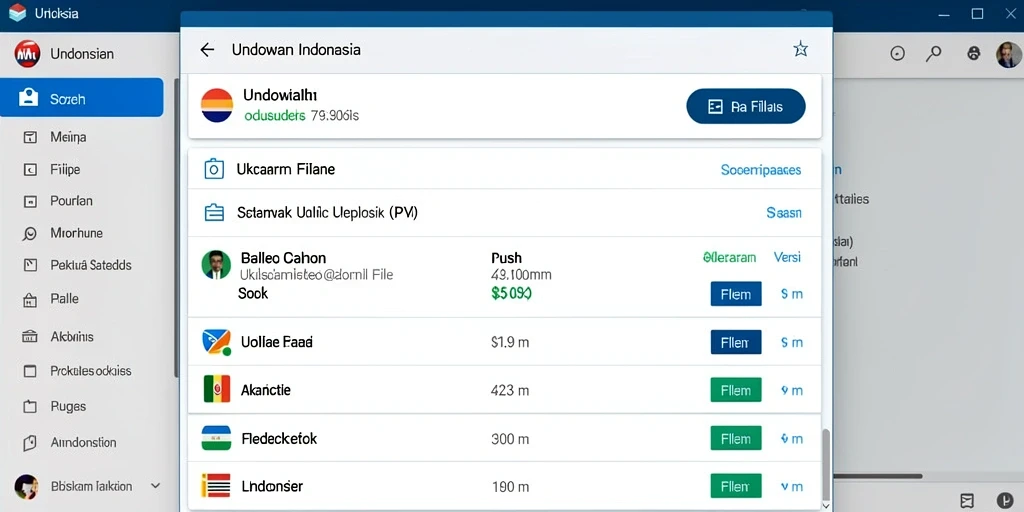Image resolution: width=1024 pixels, height=512 pixels.
Task: Click the Uollae Faaai app icon
Action: click(217, 342)
